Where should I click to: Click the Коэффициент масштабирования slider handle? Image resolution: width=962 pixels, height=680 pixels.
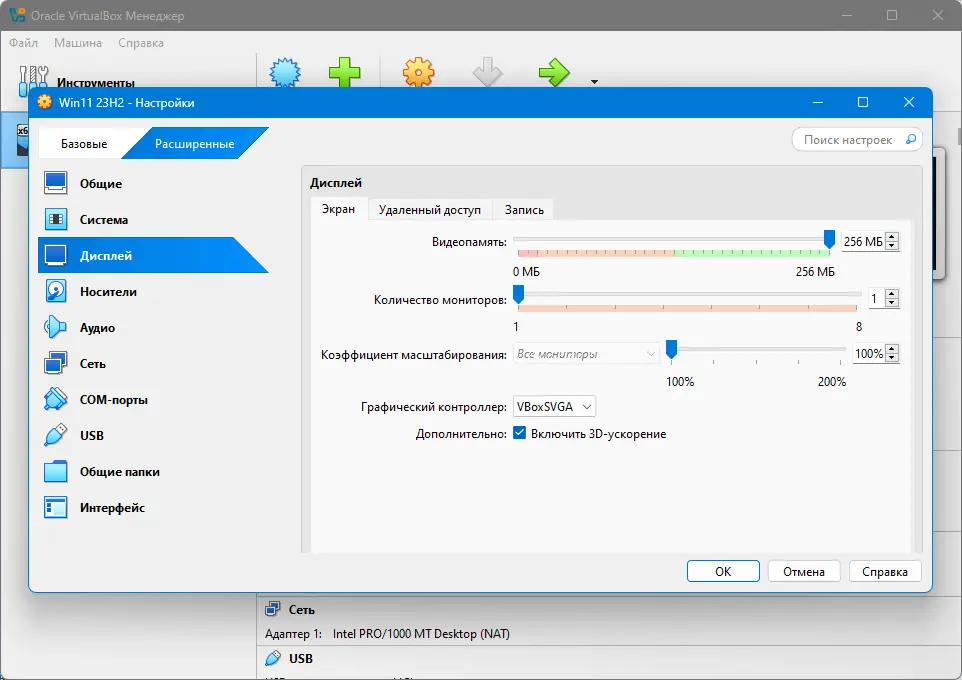(x=672, y=349)
